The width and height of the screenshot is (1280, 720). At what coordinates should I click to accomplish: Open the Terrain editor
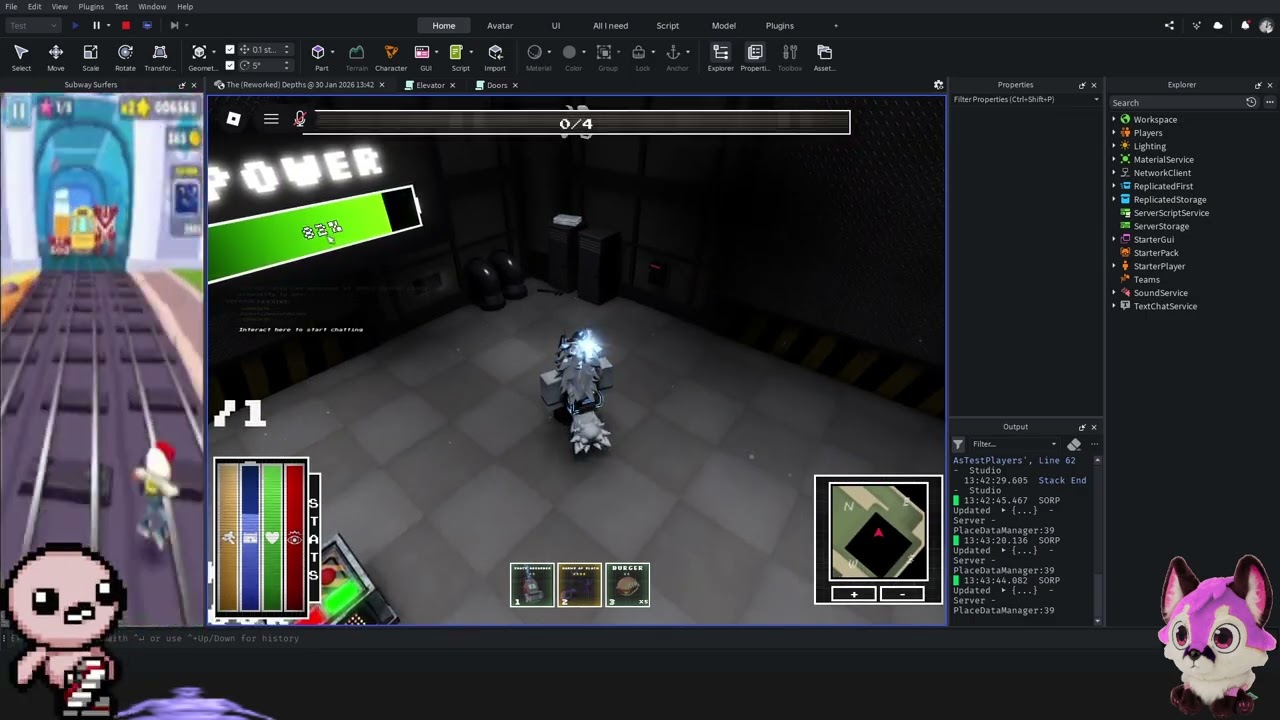coord(356,58)
